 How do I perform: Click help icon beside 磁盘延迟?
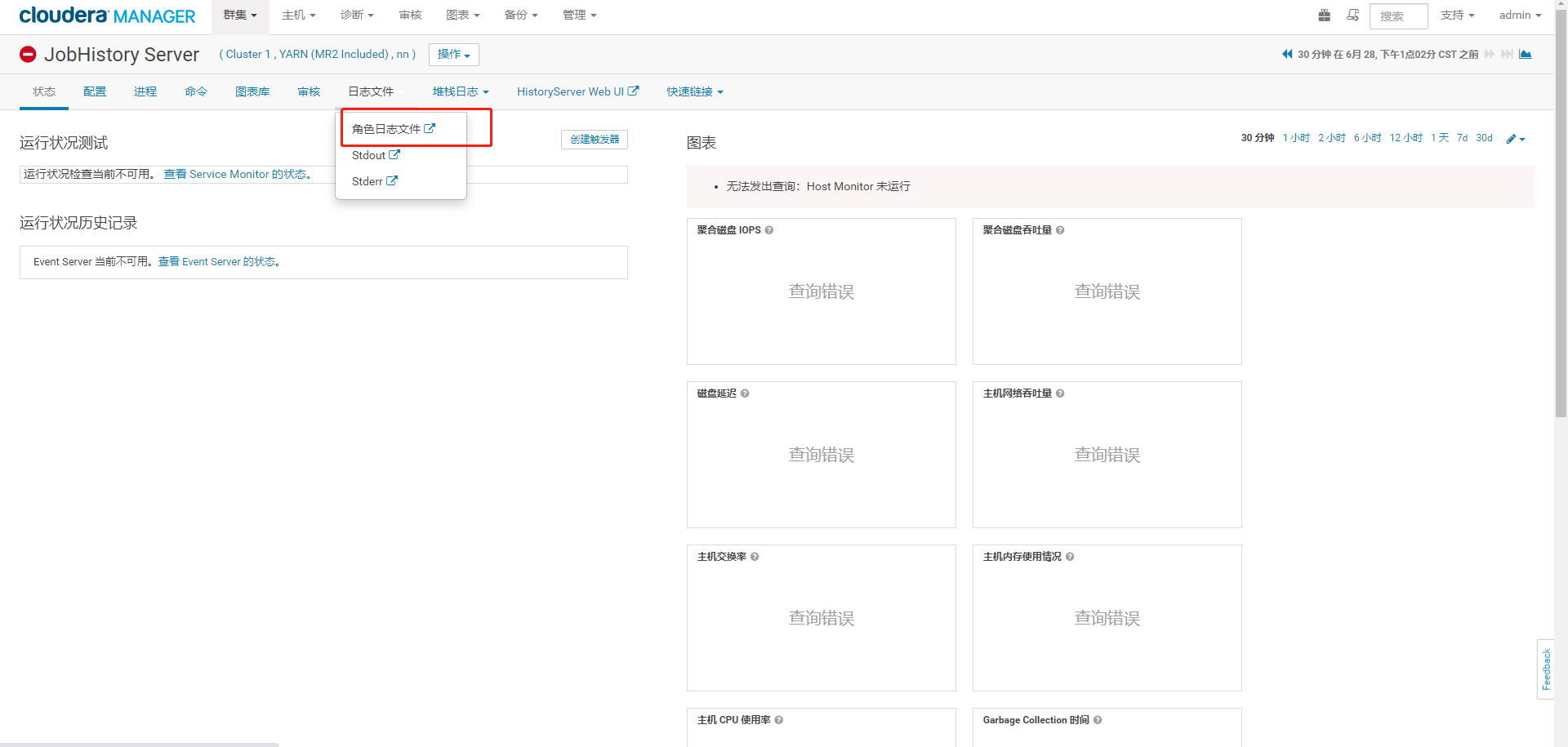[x=745, y=394]
